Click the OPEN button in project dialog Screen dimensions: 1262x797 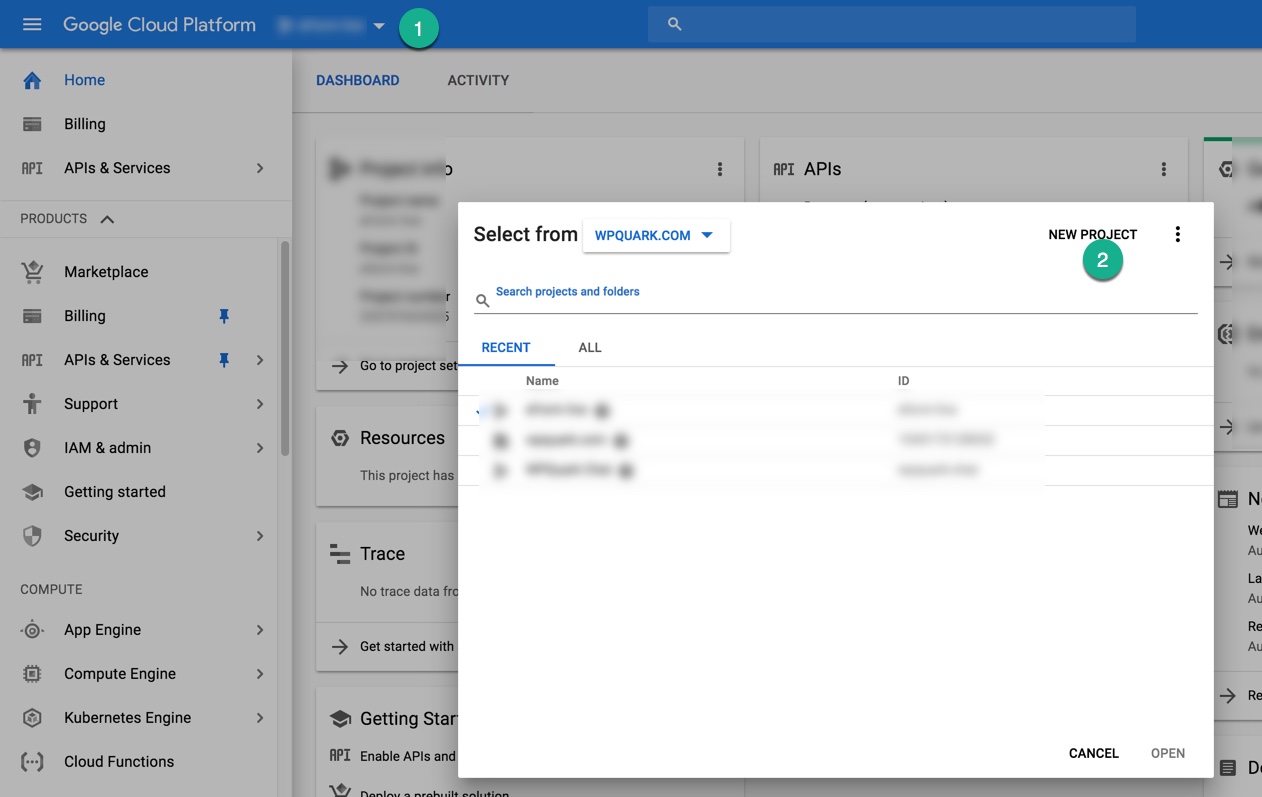point(1168,753)
